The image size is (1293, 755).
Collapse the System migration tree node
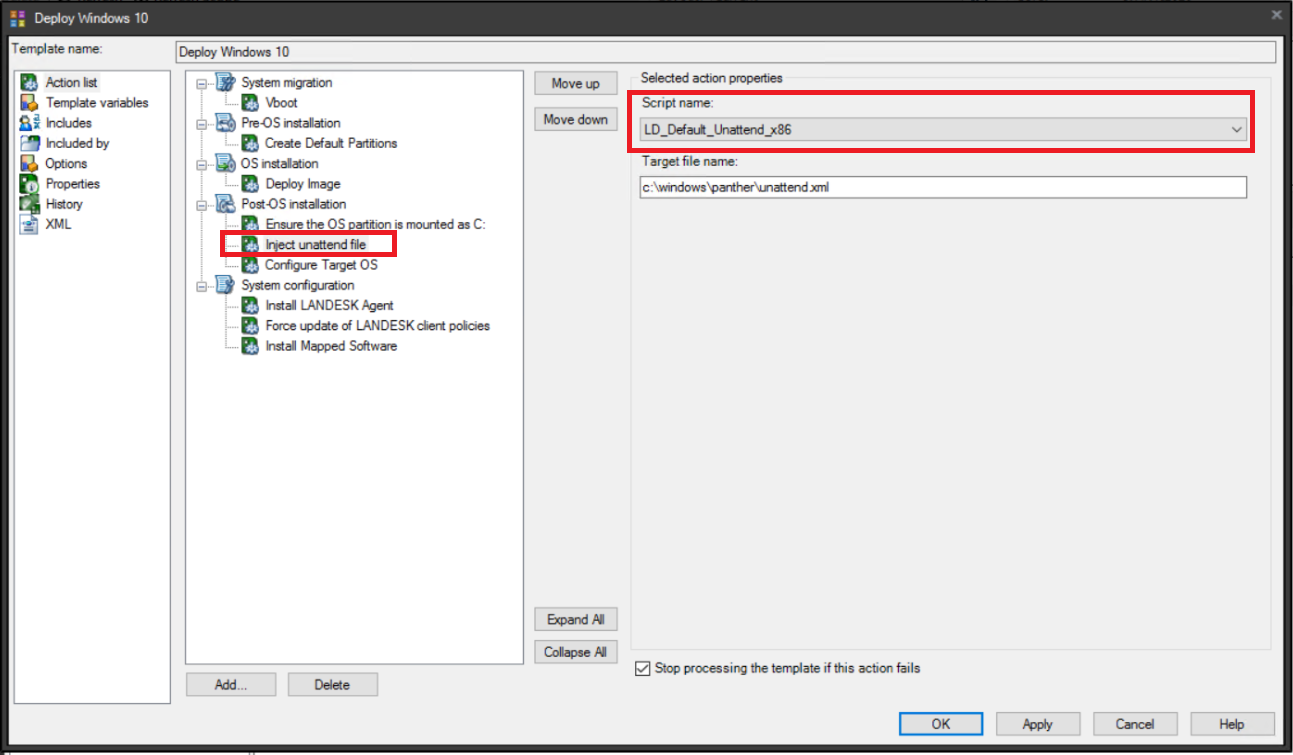pyautogui.click(x=202, y=84)
